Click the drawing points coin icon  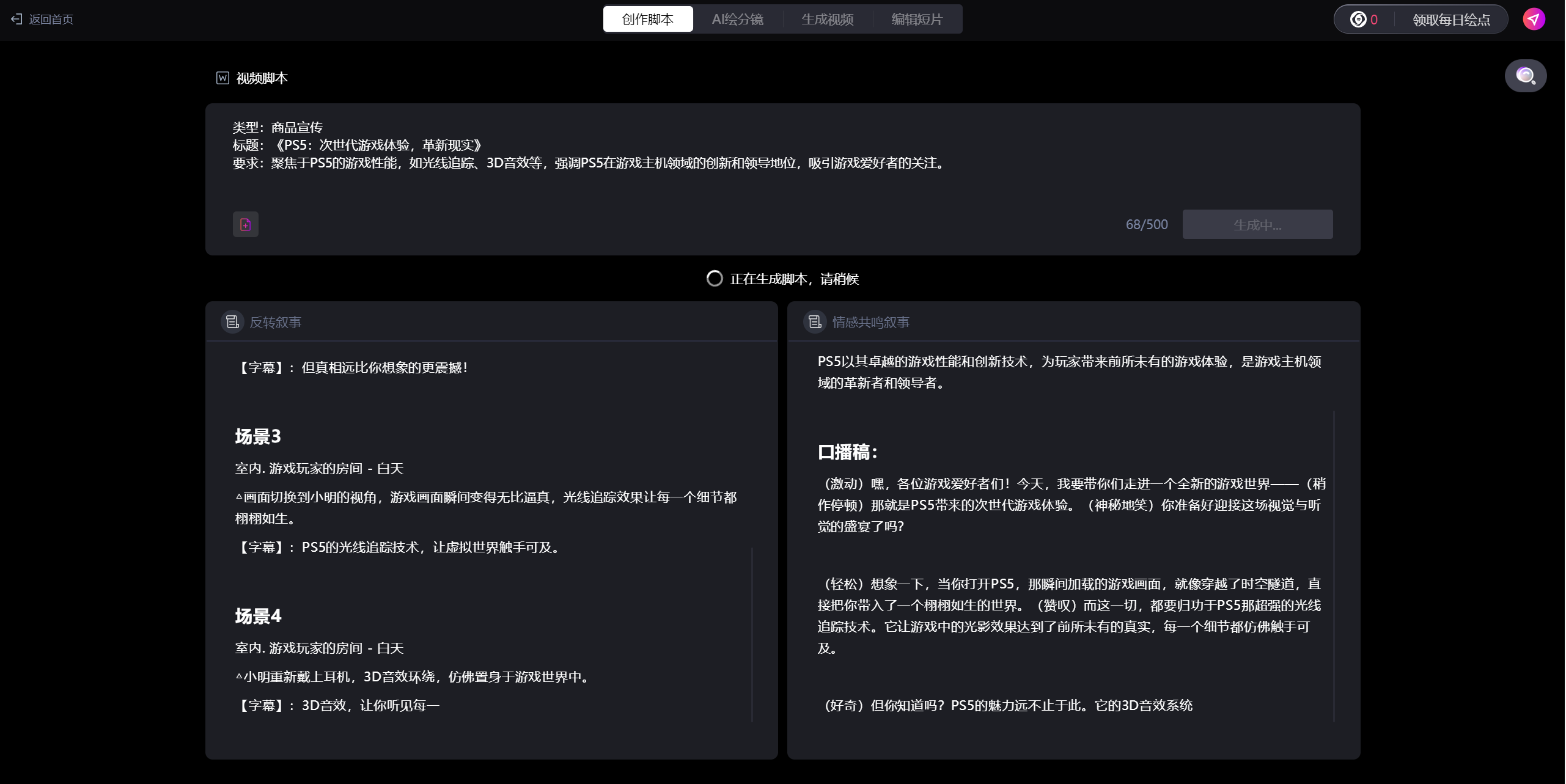(1358, 20)
